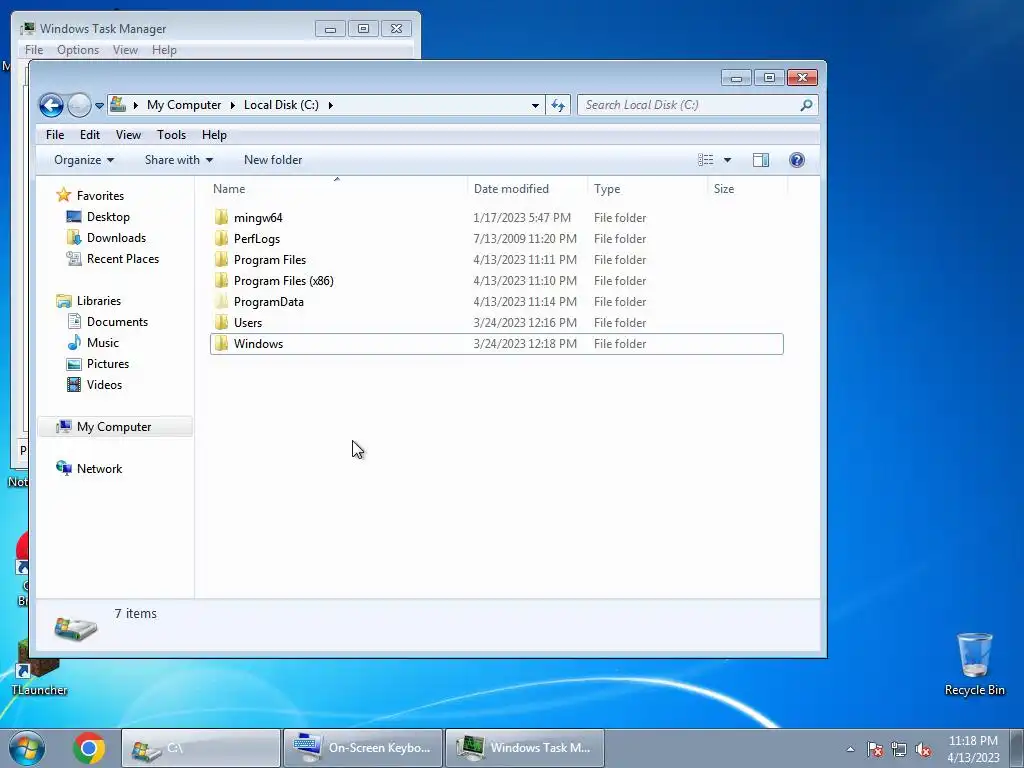Open the View menu in Explorer
Image resolution: width=1024 pixels, height=768 pixels.
coord(128,135)
